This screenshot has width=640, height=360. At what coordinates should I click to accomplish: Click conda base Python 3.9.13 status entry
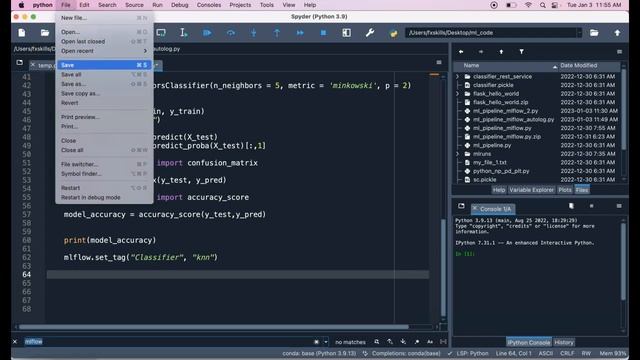(x=319, y=353)
